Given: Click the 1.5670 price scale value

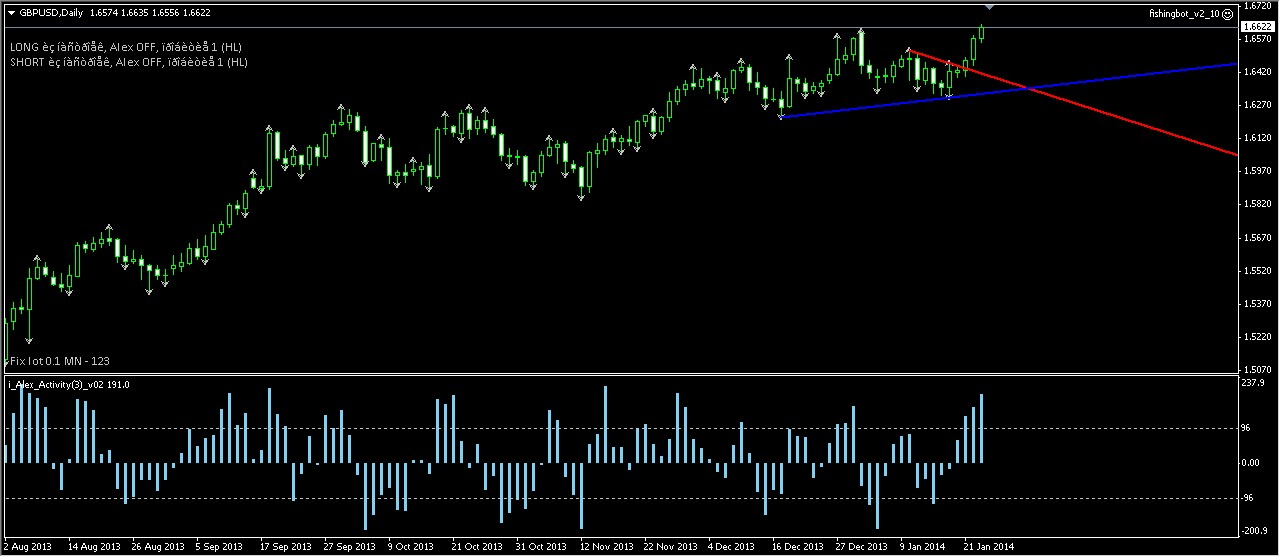Looking at the screenshot, I should 1256,238.
